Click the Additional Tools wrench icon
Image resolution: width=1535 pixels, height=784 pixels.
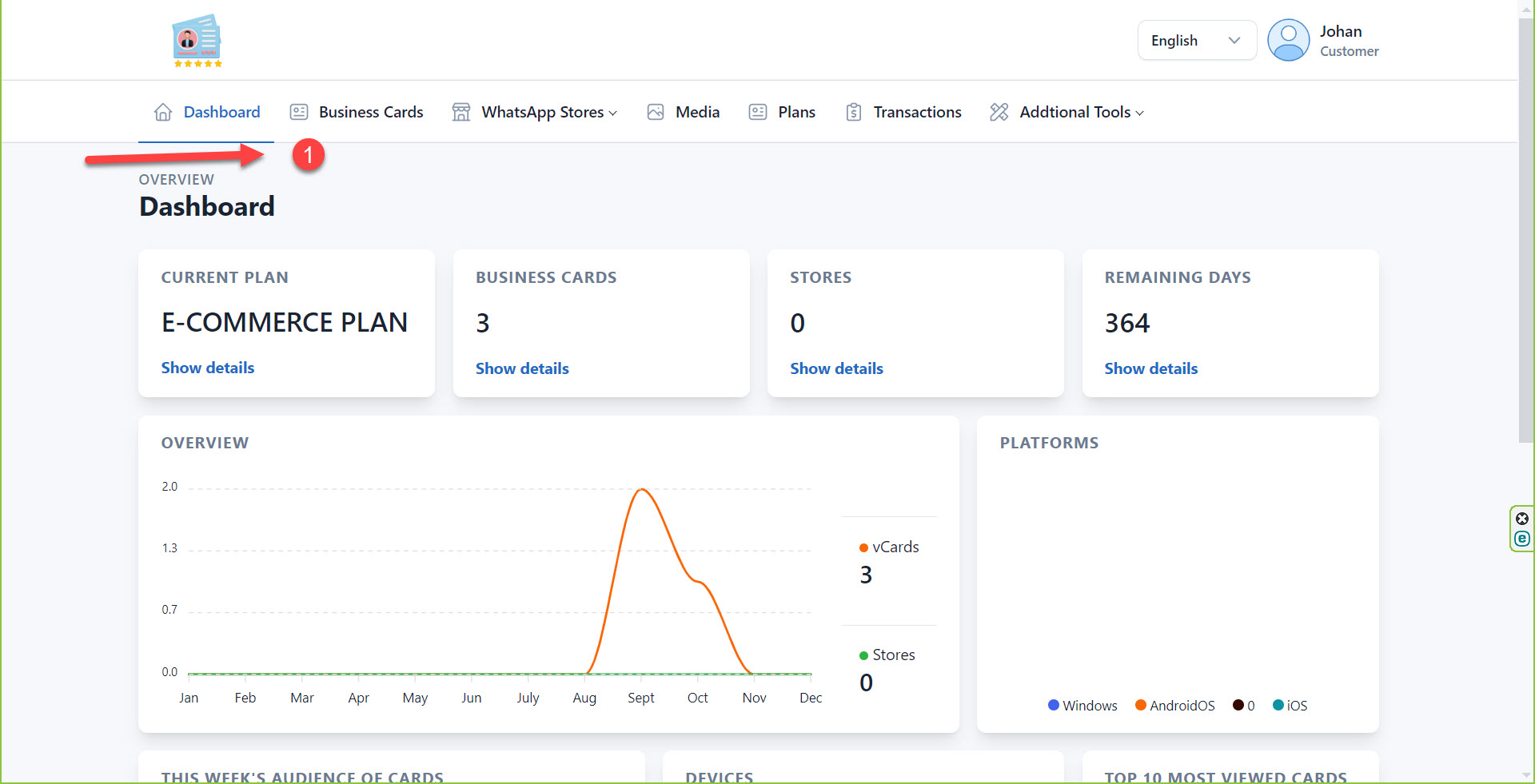click(999, 113)
